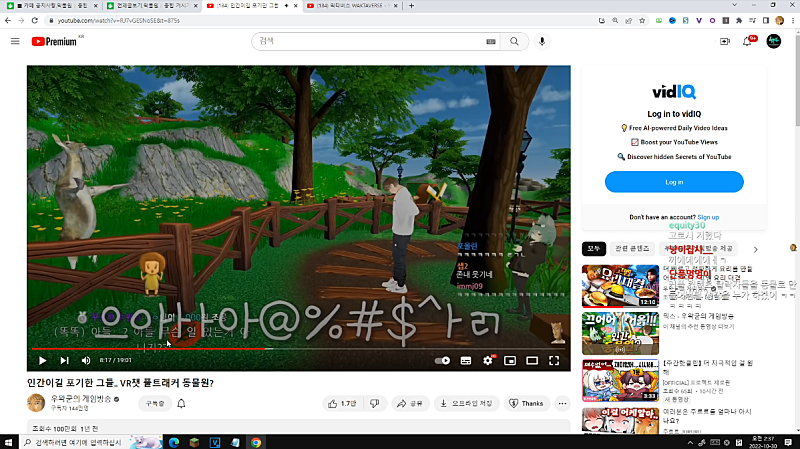Click the 구독중 subscribed button
The height and width of the screenshot is (449, 800).
tap(155, 403)
